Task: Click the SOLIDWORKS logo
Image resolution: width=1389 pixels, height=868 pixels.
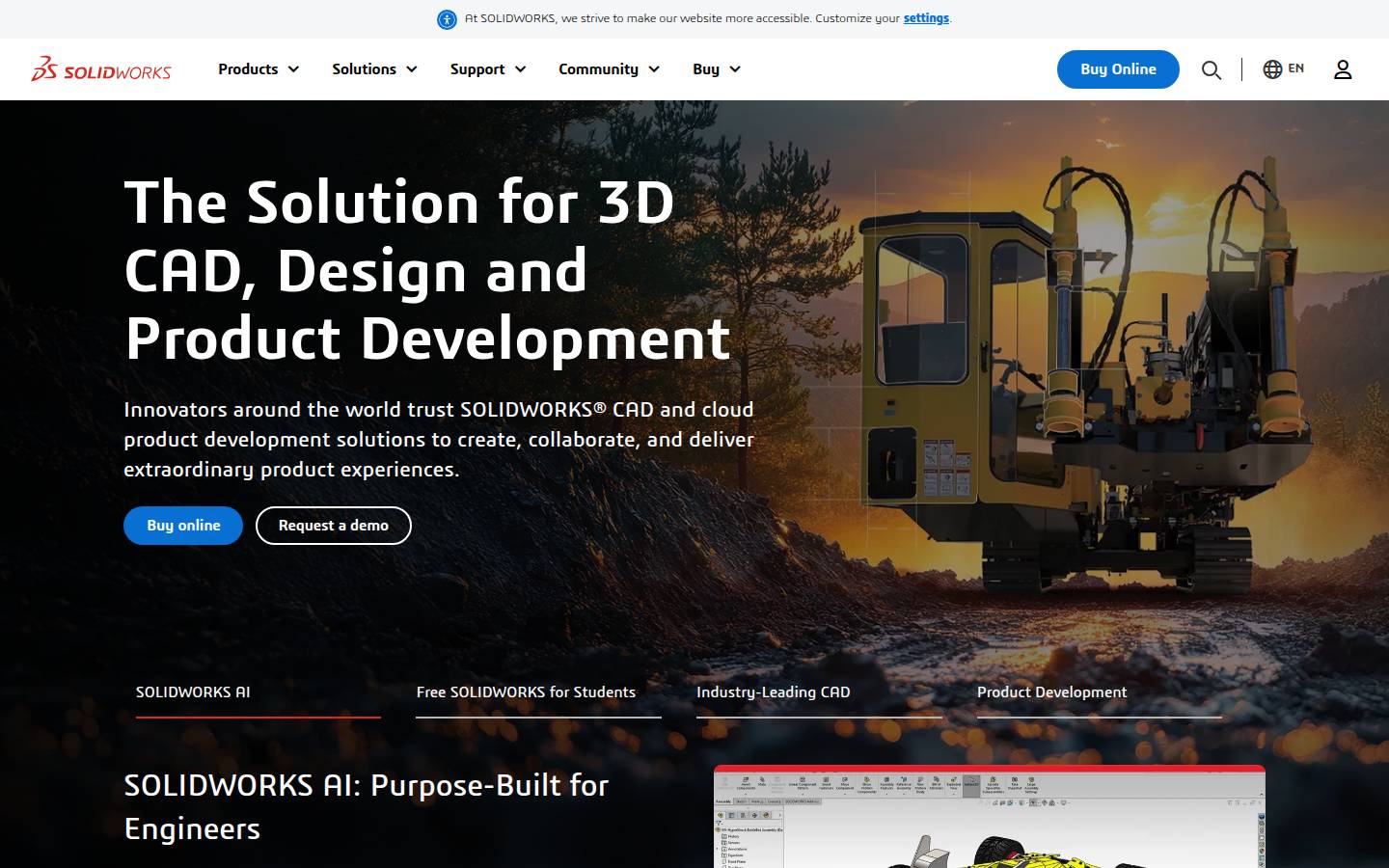Action: click(101, 69)
